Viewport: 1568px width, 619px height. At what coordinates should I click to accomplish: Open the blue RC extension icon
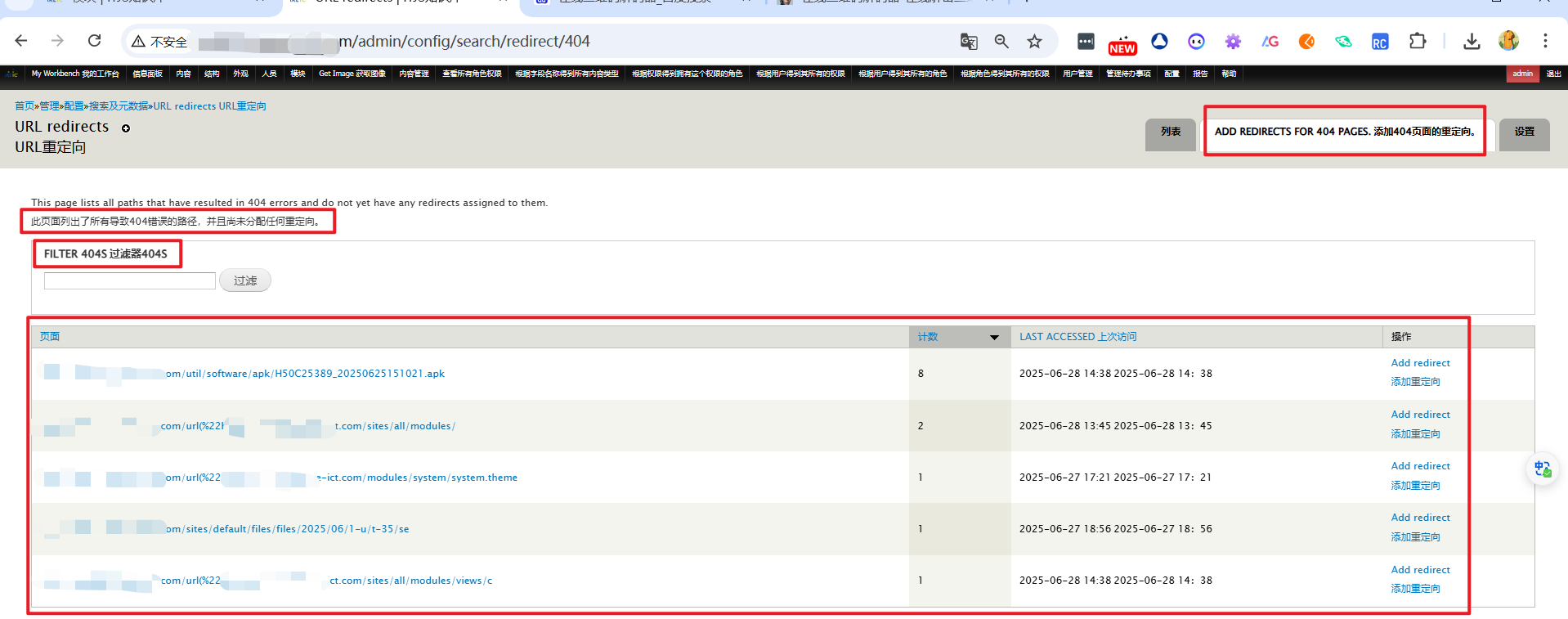click(x=1380, y=42)
